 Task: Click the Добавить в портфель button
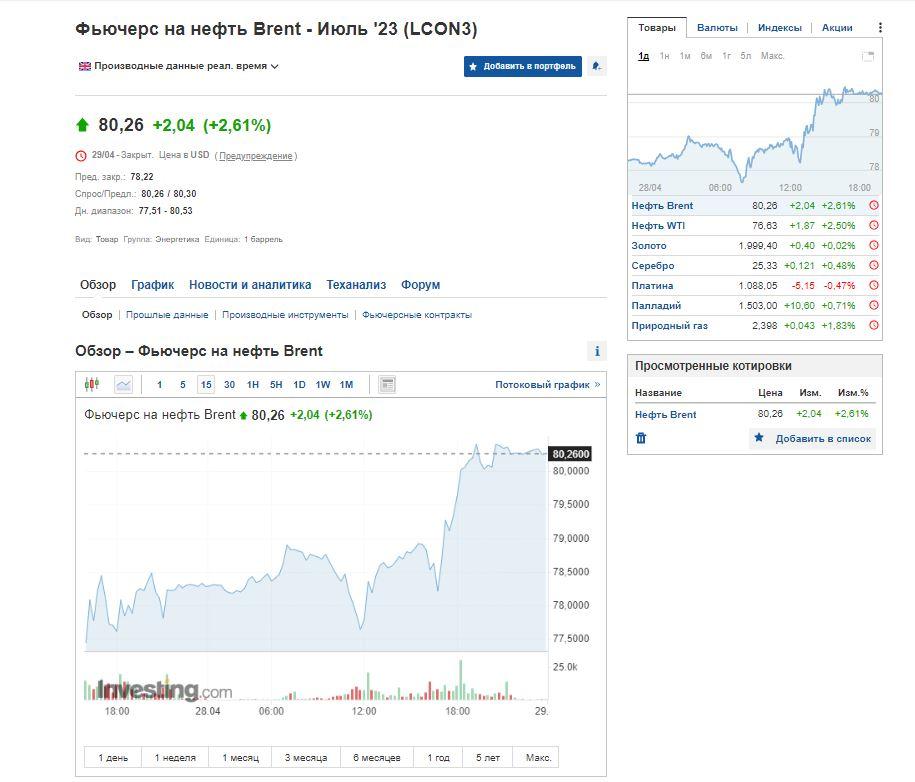tap(523, 66)
